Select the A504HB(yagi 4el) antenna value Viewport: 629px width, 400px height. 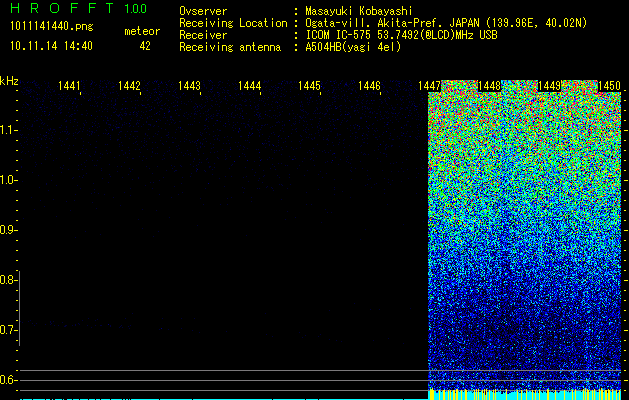pyautogui.click(x=353, y=47)
